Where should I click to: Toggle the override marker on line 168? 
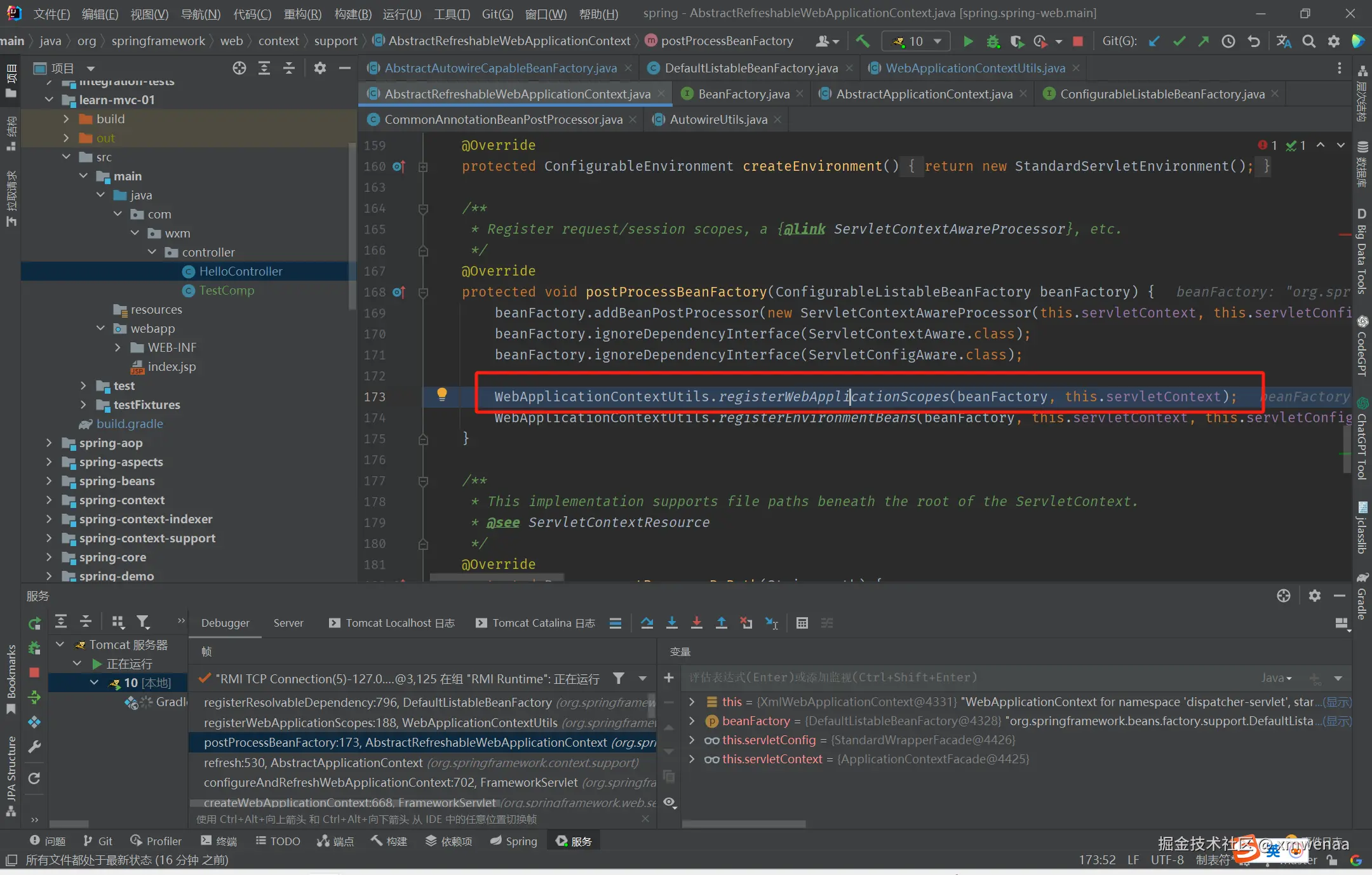[x=398, y=292]
